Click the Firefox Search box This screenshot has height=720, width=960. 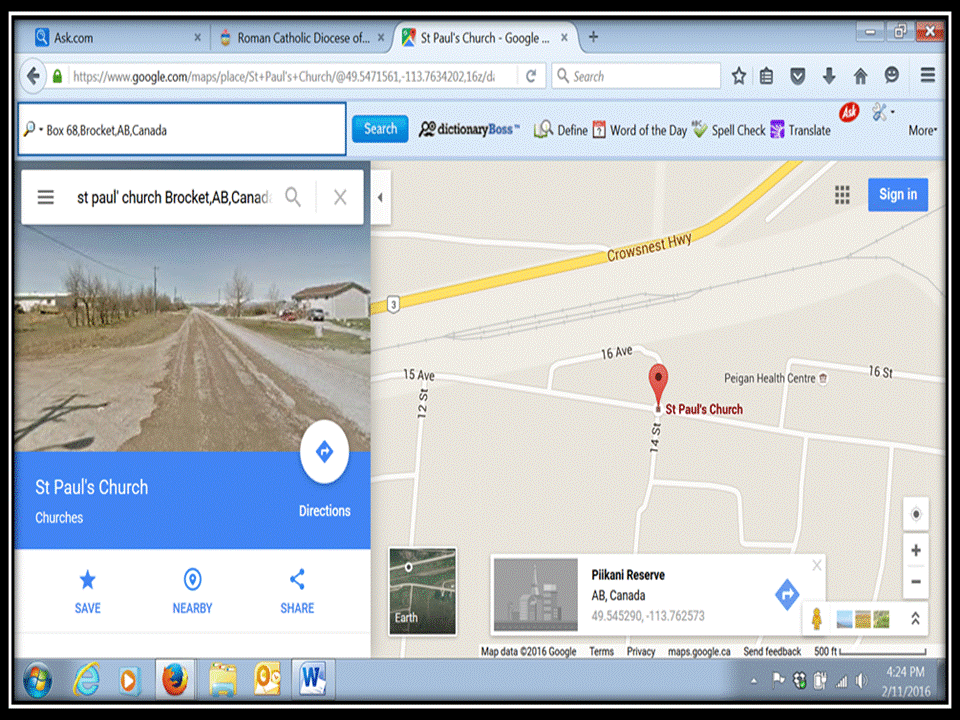[636, 76]
